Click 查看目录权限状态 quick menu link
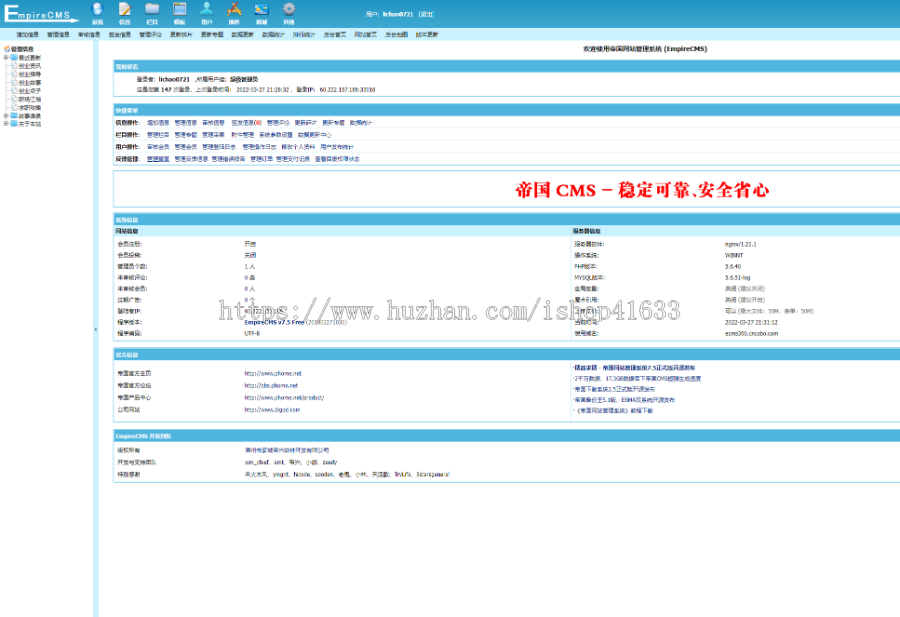Image resolution: width=900 pixels, height=617 pixels. [x=337, y=159]
